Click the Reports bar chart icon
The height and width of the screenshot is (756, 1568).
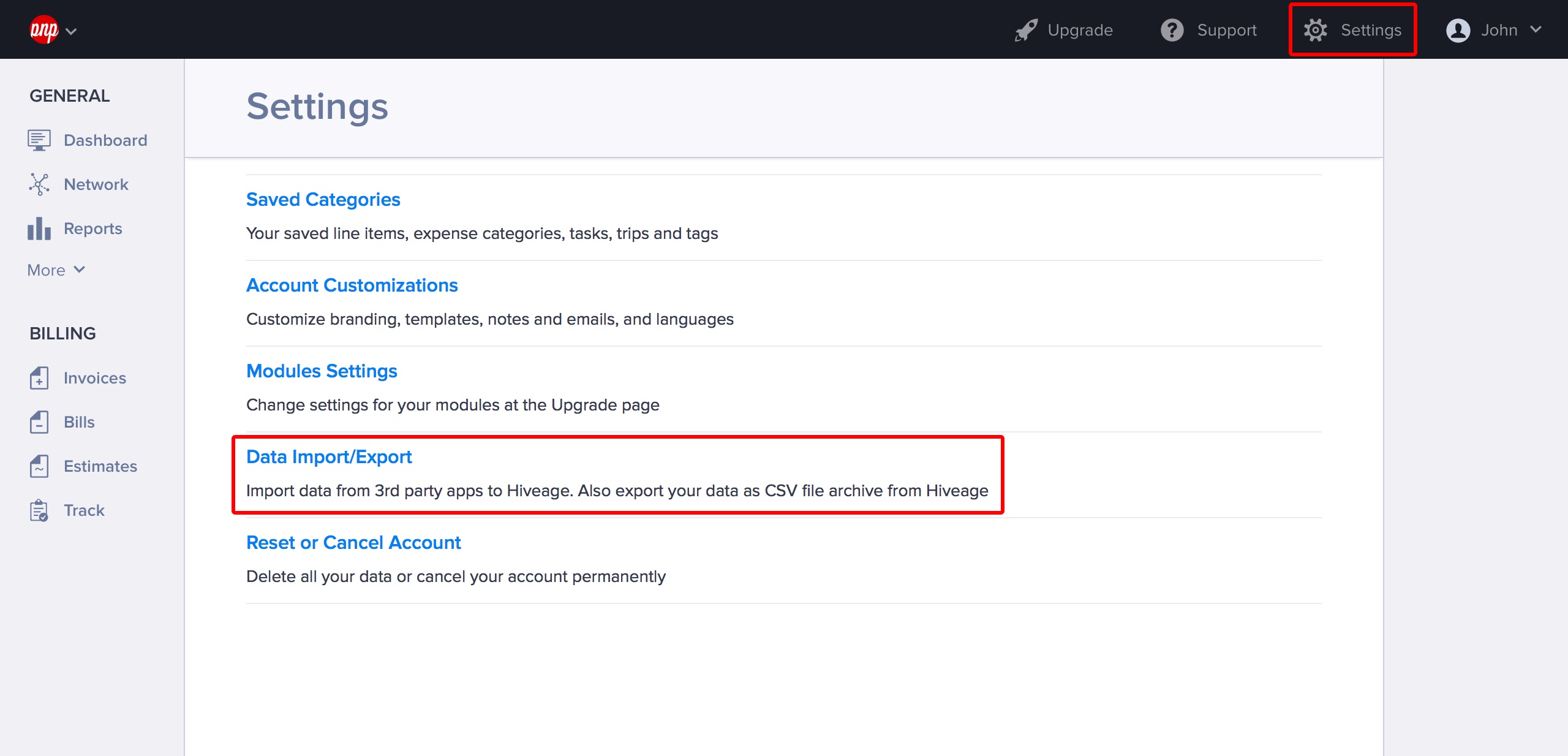(39, 229)
